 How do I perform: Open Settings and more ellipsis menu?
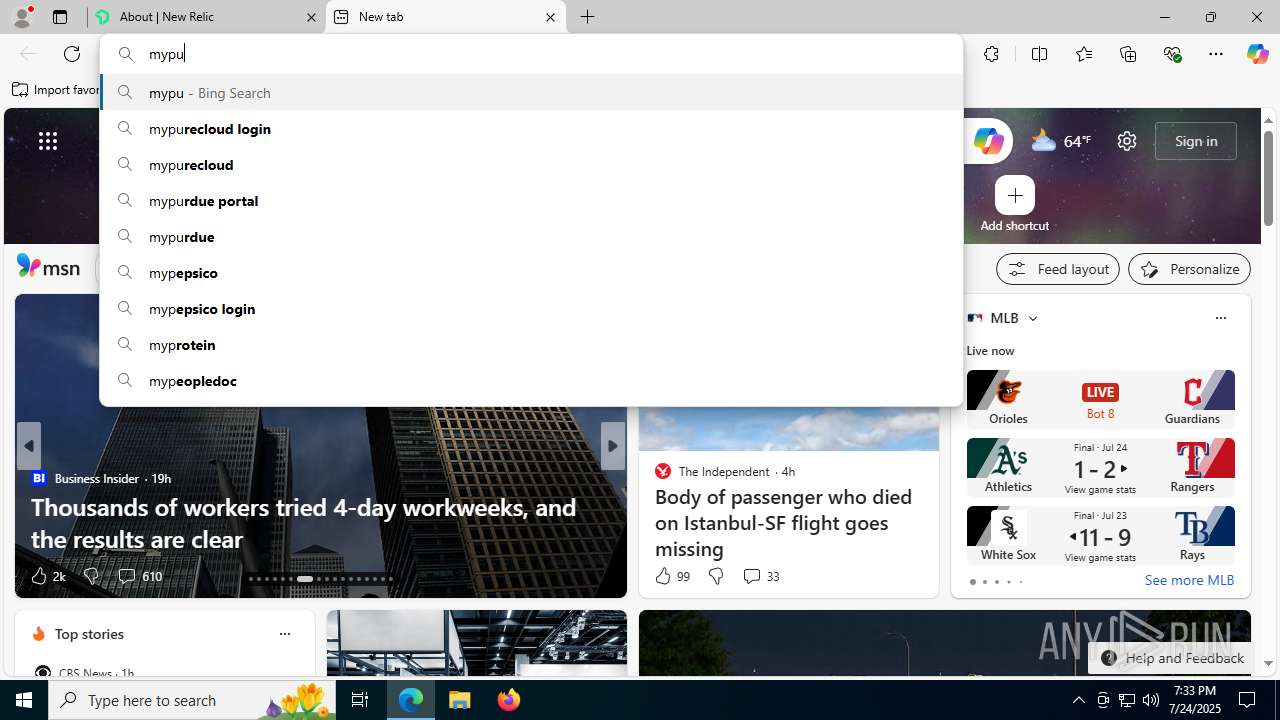[x=1216, y=54]
